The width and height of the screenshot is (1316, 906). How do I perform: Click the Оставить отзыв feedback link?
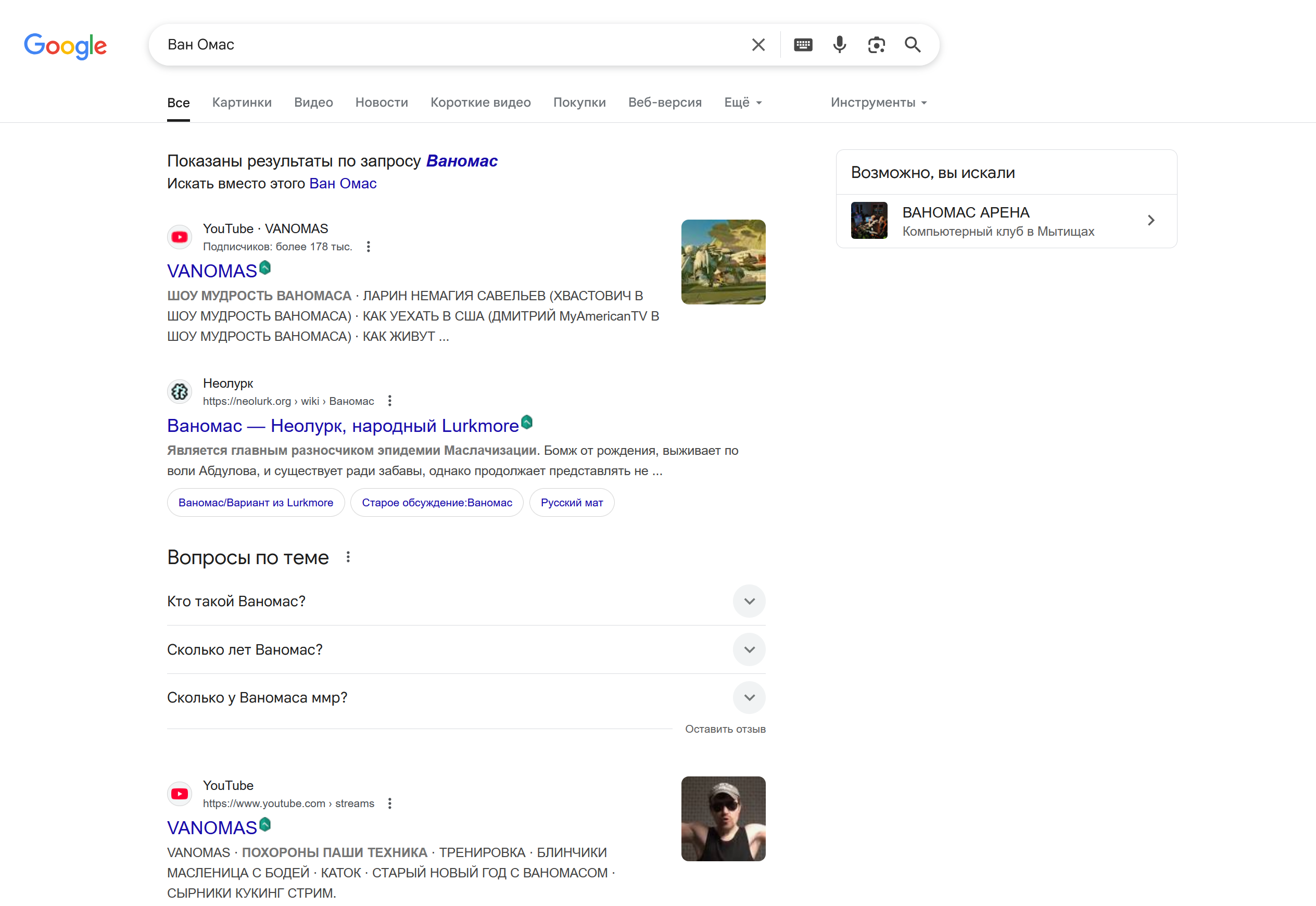(725, 729)
